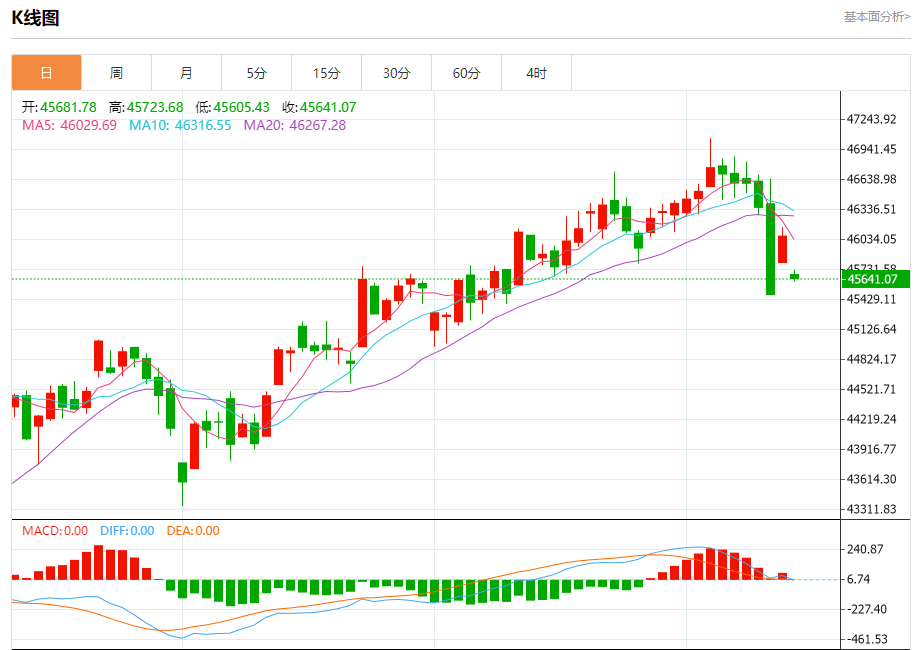Click the MA20 moving average legend
The height and width of the screenshot is (650, 919).
[x=295, y=125]
